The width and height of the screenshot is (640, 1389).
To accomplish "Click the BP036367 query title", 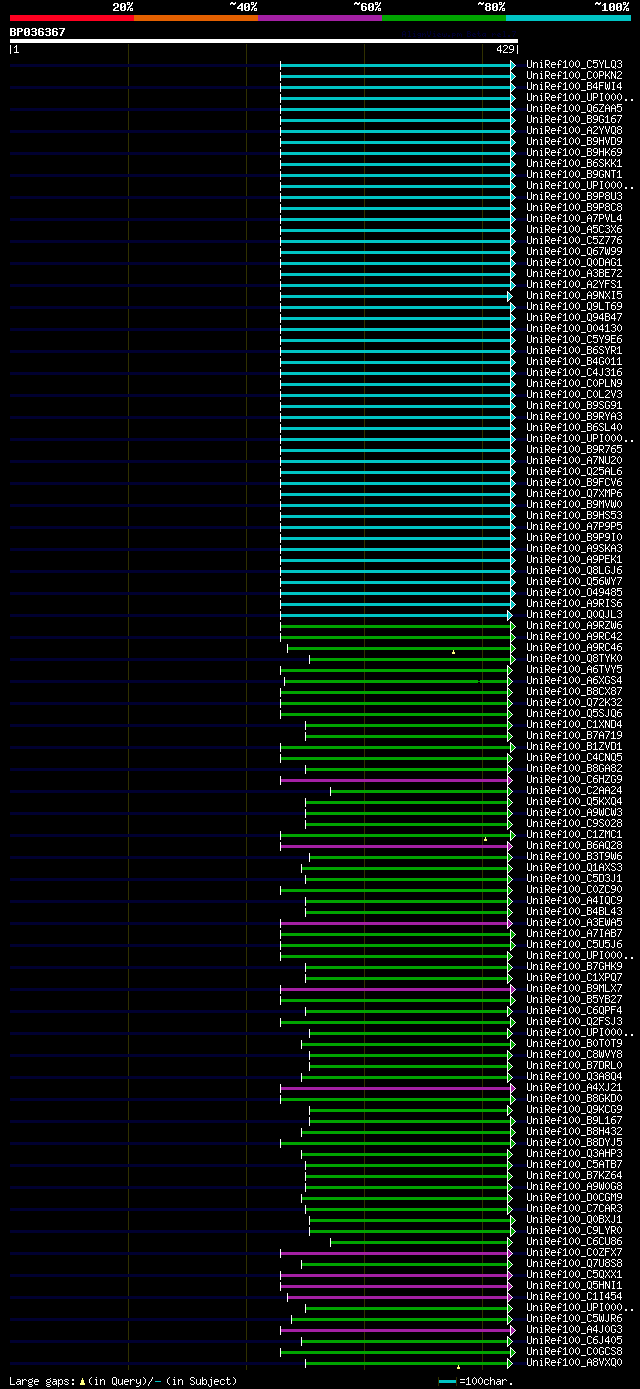I will click(38, 32).
